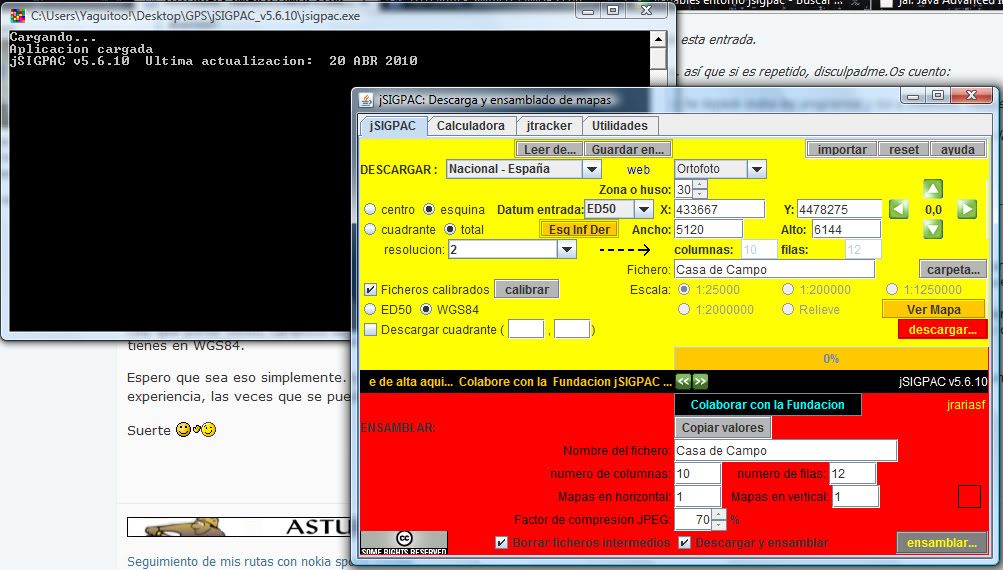Click first Descargar cuadrante coordinate field

tap(526, 329)
